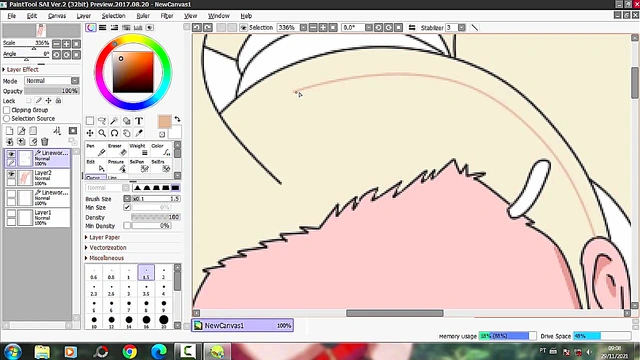Viewport: 640px width, 360px height.
Task: Choose the Weight linework tool
Action: click(139, 150)
